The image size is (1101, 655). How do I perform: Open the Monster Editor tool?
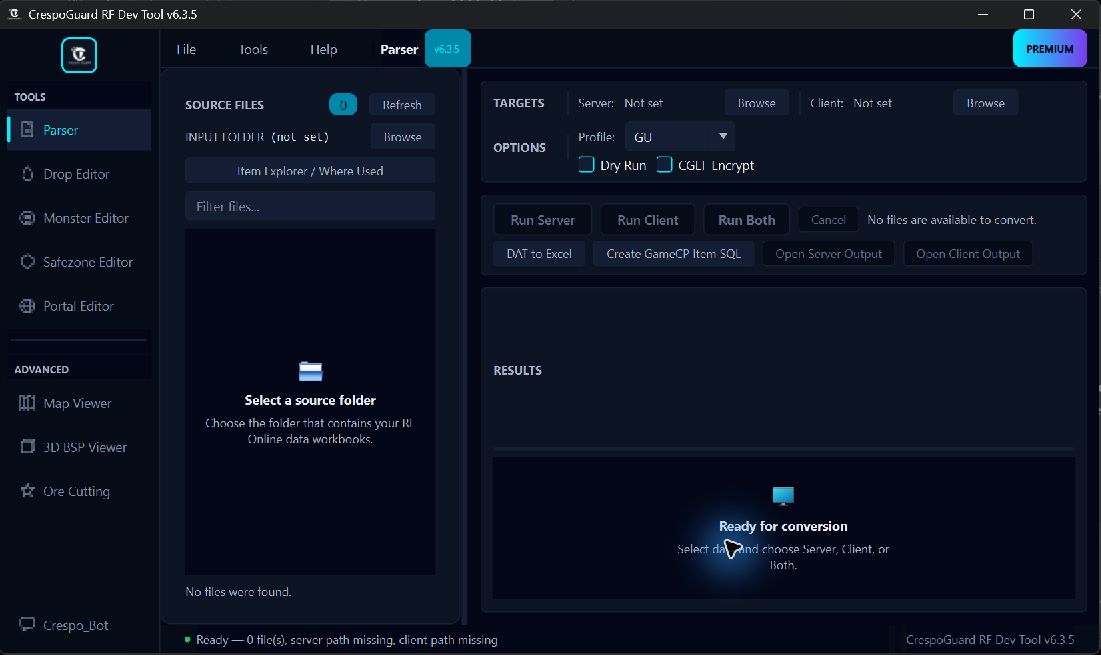point(79,218)
